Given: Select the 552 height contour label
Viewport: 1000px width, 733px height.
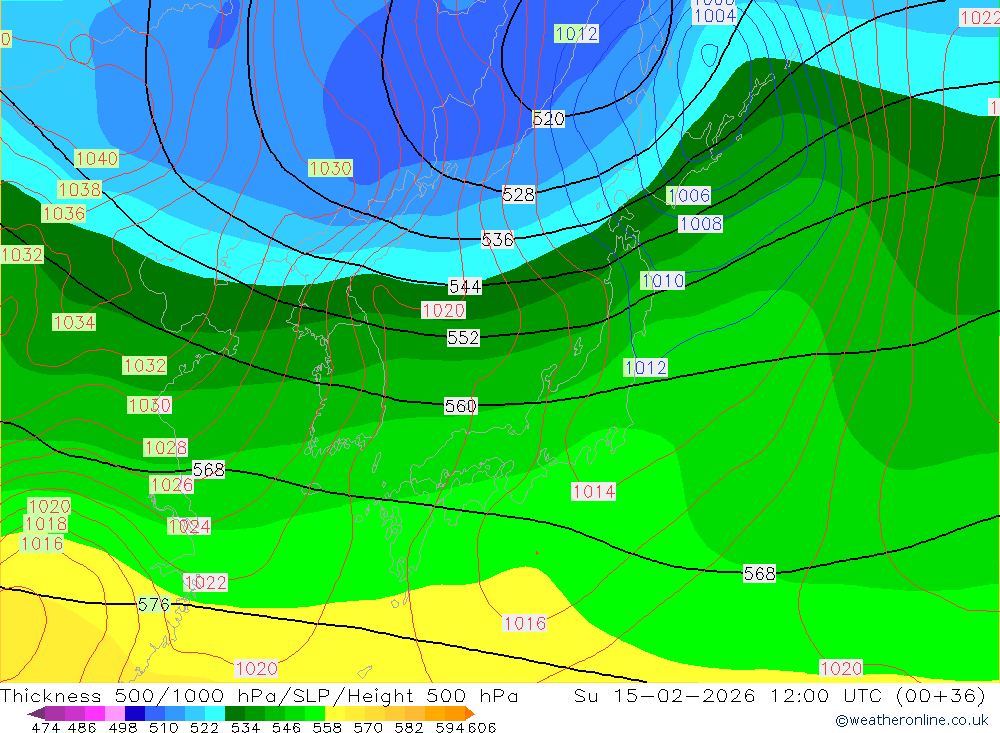Looking at the screenshot, I should coord(463,337).
